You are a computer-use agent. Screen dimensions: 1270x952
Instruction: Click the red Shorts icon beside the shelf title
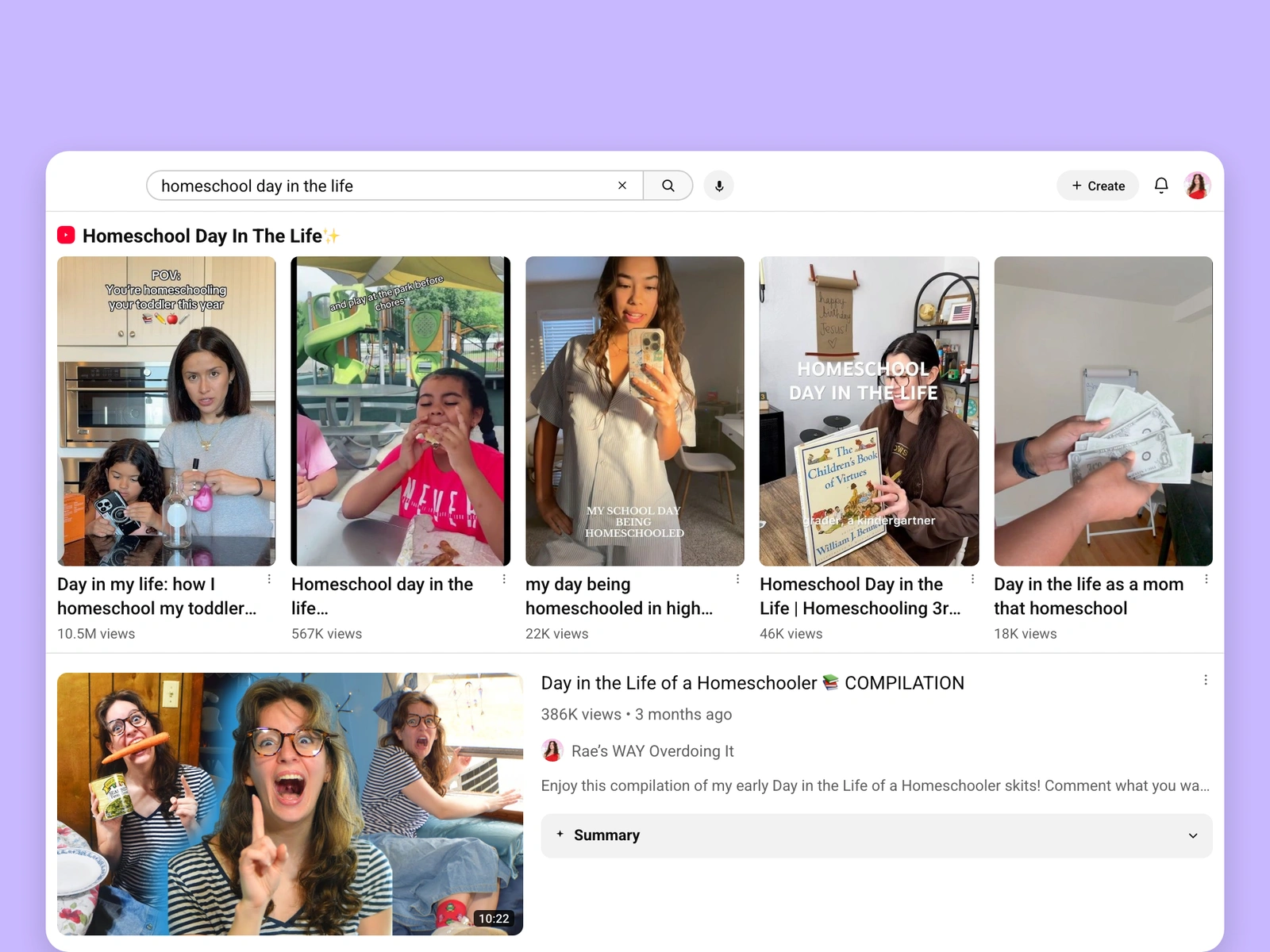66,236
